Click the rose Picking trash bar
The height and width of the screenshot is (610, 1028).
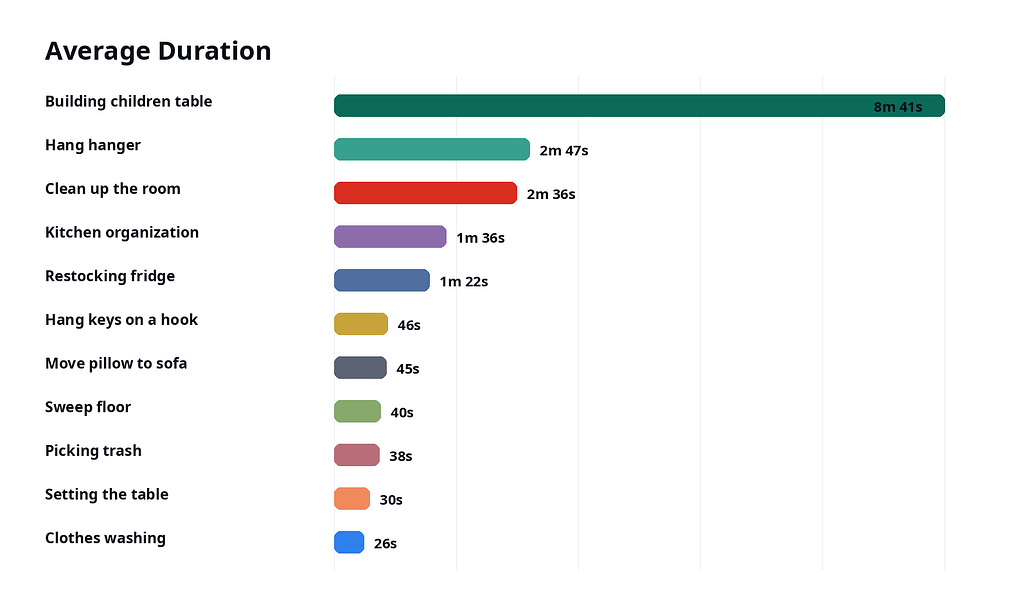tap(357, 455)
